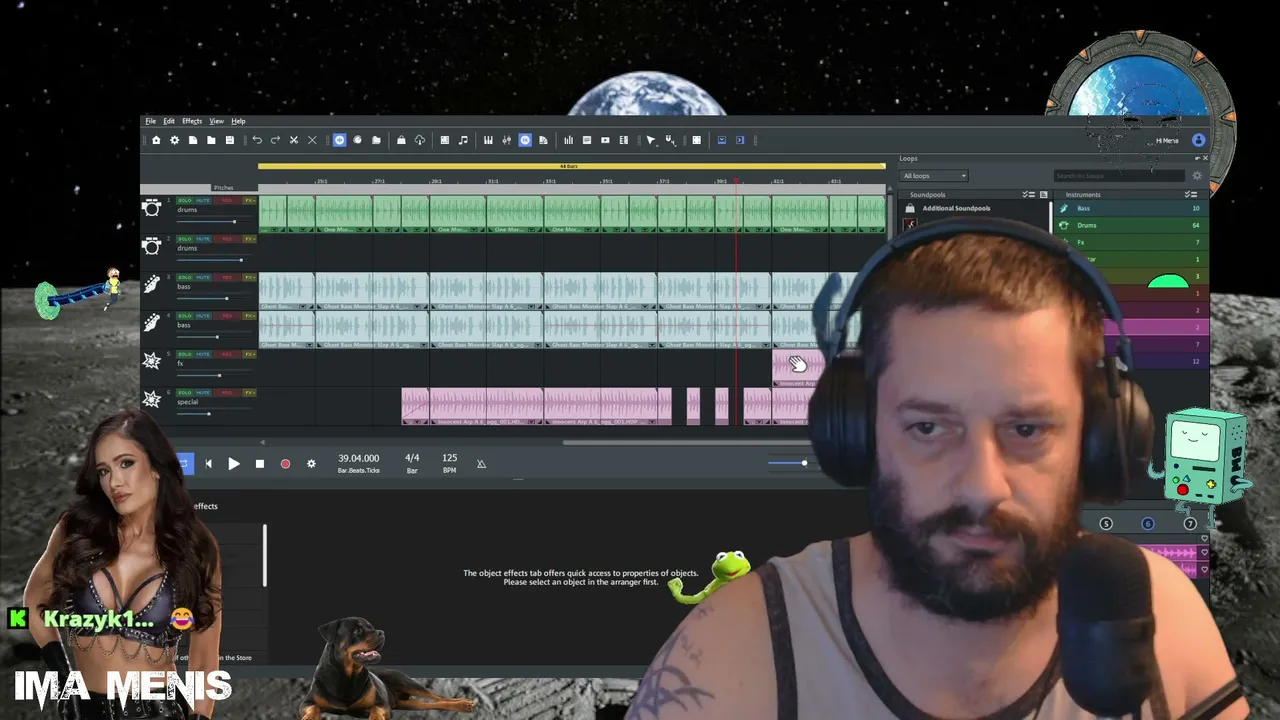Screen dimensions: 1280x720
Task: Click track 3 bass volume slider
Action: 214,298
